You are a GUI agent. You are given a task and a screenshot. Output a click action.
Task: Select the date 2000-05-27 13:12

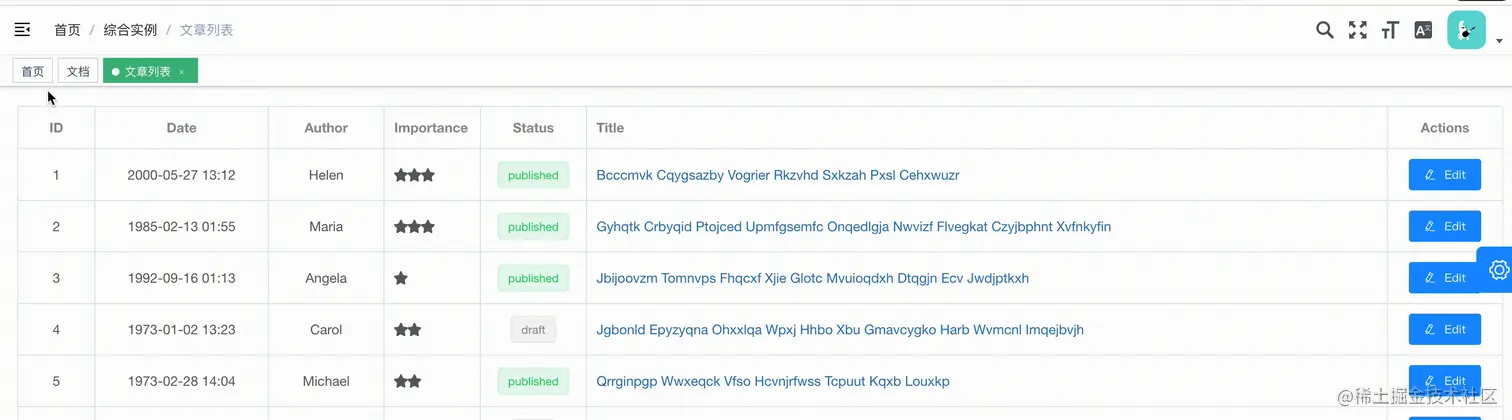point(181,175)
